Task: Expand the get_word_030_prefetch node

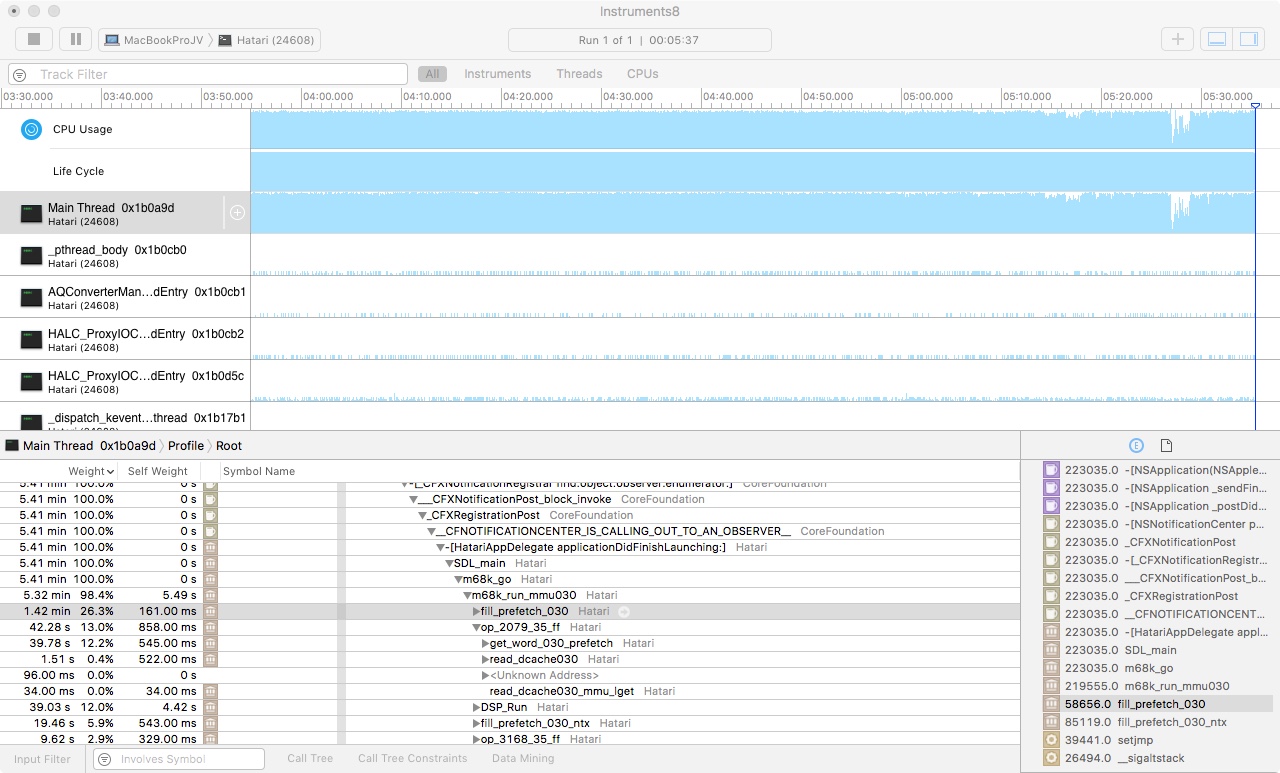Action: point(485,643)
